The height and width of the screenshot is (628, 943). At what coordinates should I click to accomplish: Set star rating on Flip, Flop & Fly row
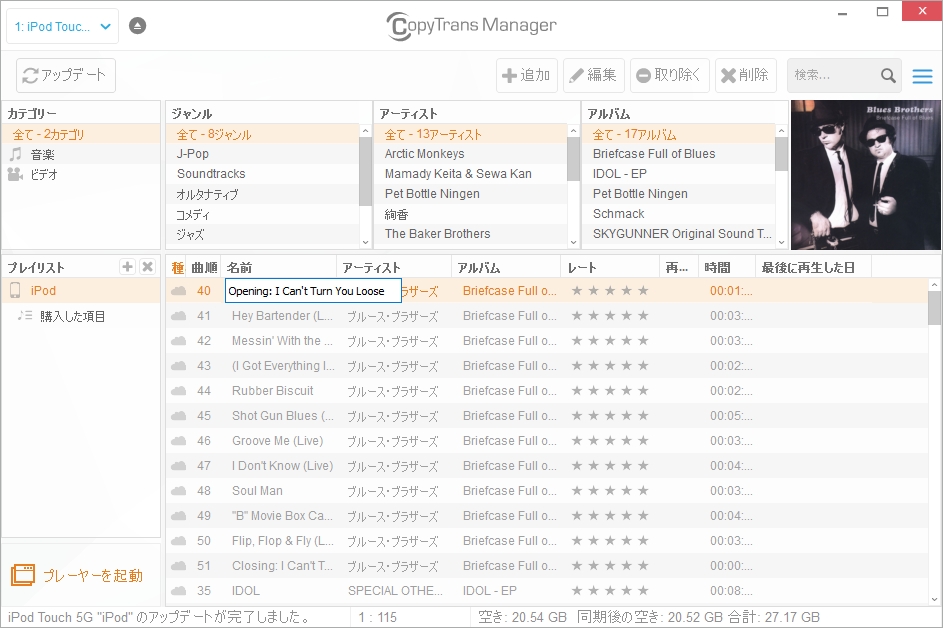[610, 541]
